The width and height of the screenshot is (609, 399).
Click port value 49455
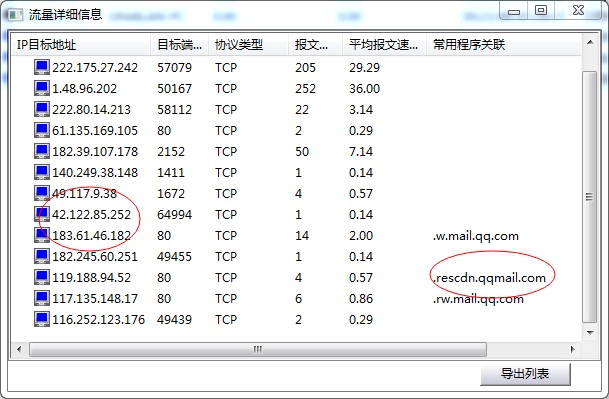(x=174, y=256)
